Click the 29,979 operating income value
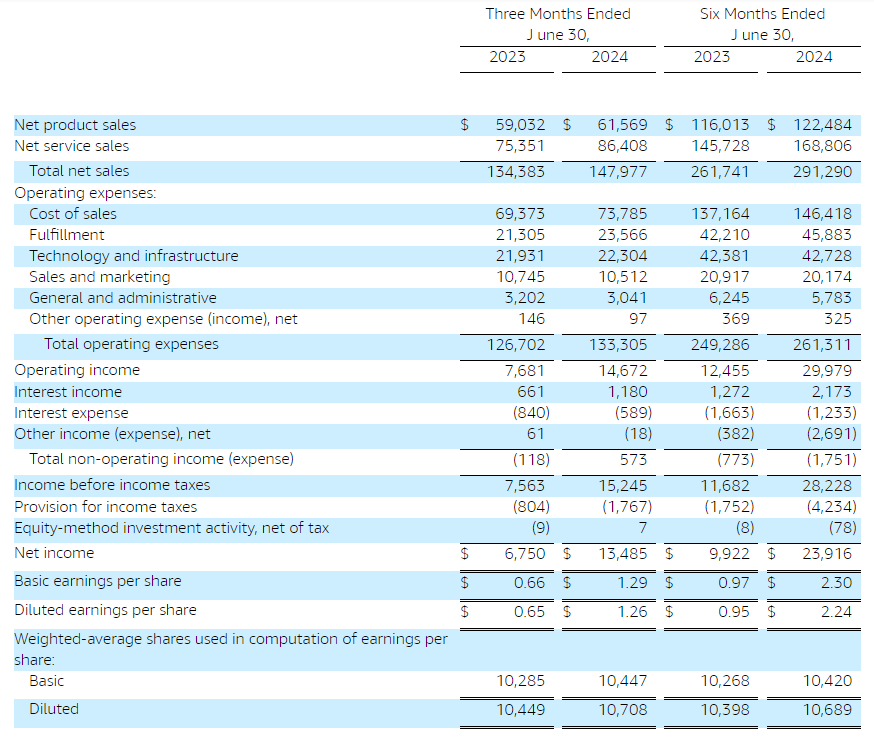This screenshot has width=874, height=739. pos(825,370)
